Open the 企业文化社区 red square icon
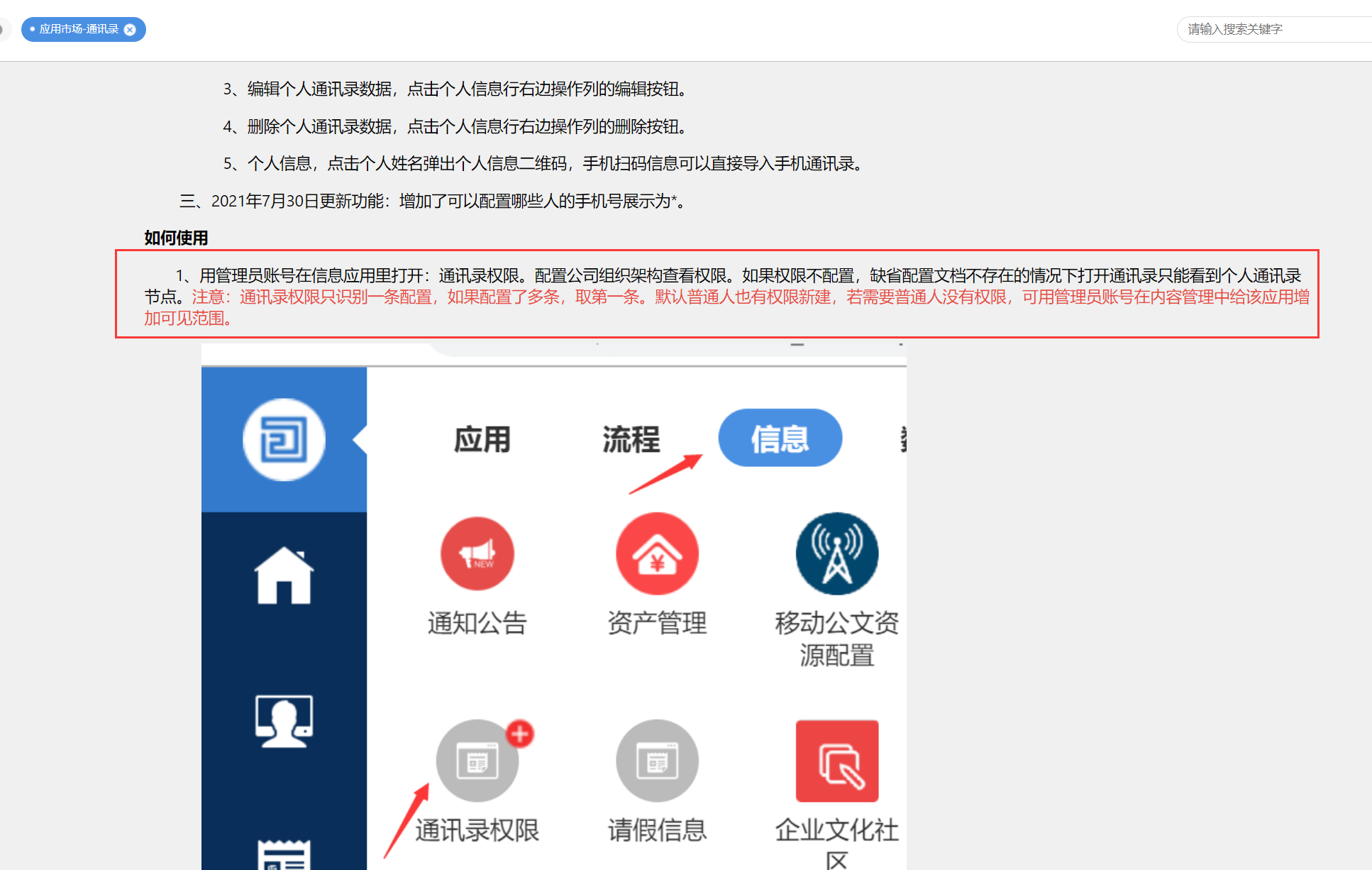 coord(836,761)
